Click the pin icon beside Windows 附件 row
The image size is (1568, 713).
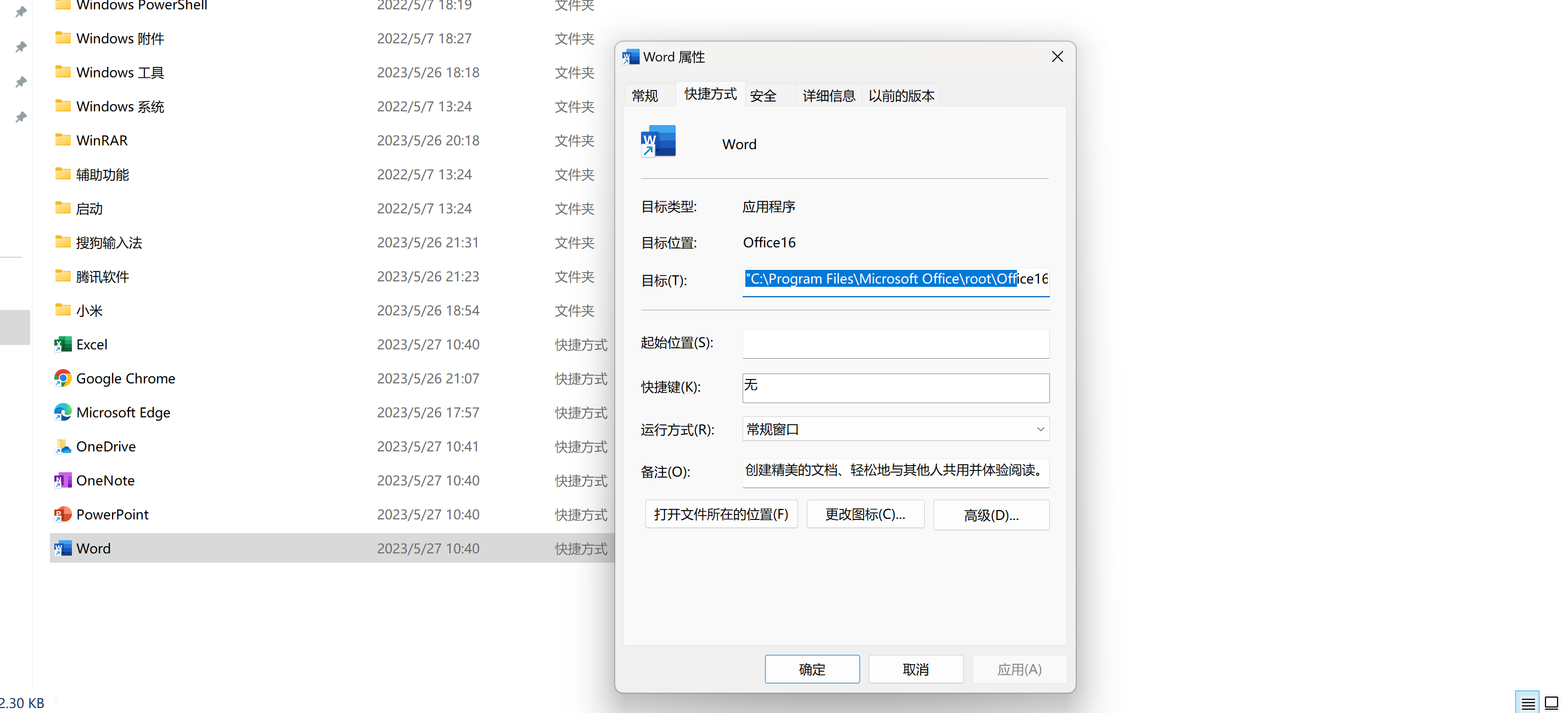(21, 47)
